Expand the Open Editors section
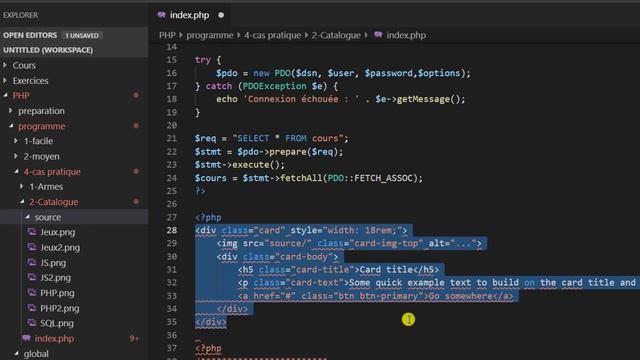 30,36
